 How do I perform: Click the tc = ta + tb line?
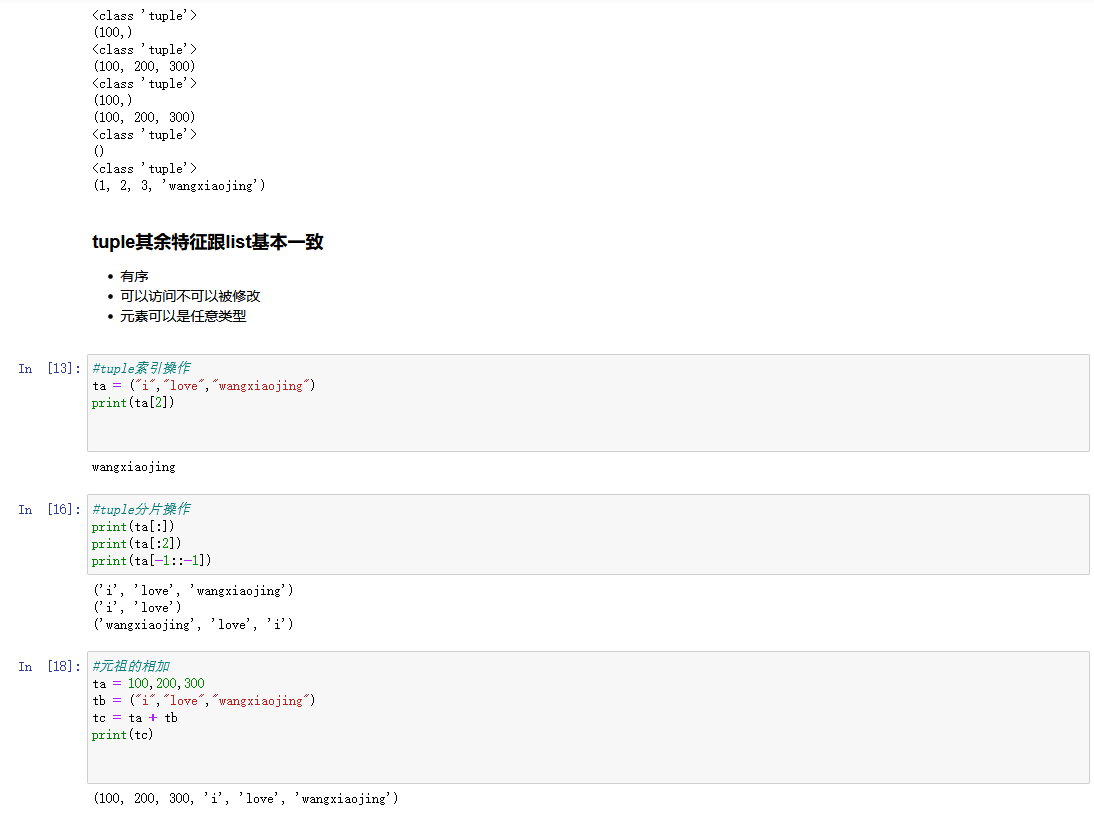pos(135,718)
